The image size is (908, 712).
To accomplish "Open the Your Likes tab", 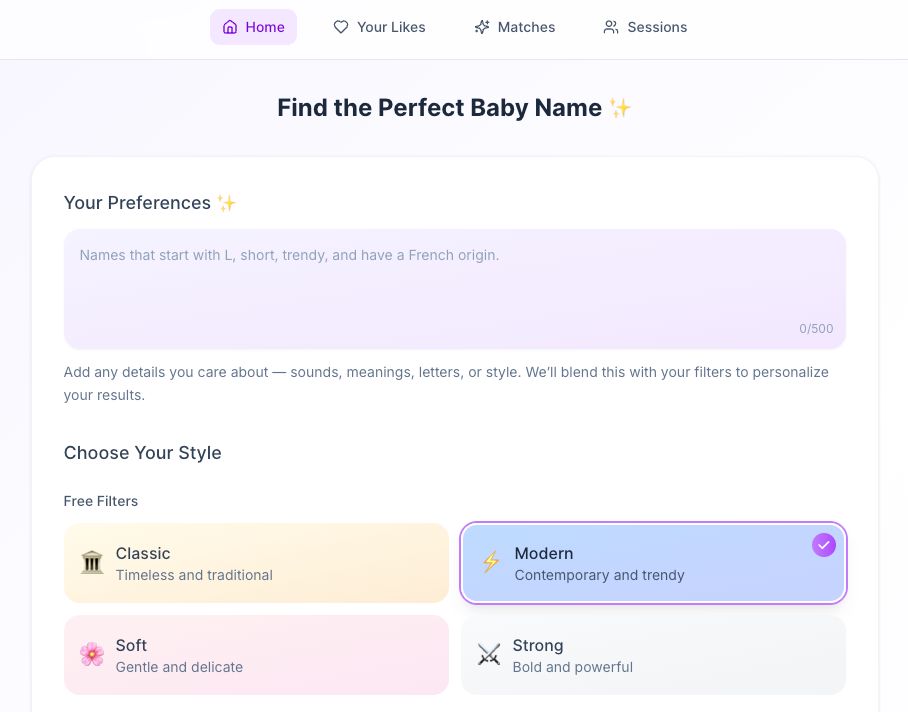I will (x=379, y=27).
